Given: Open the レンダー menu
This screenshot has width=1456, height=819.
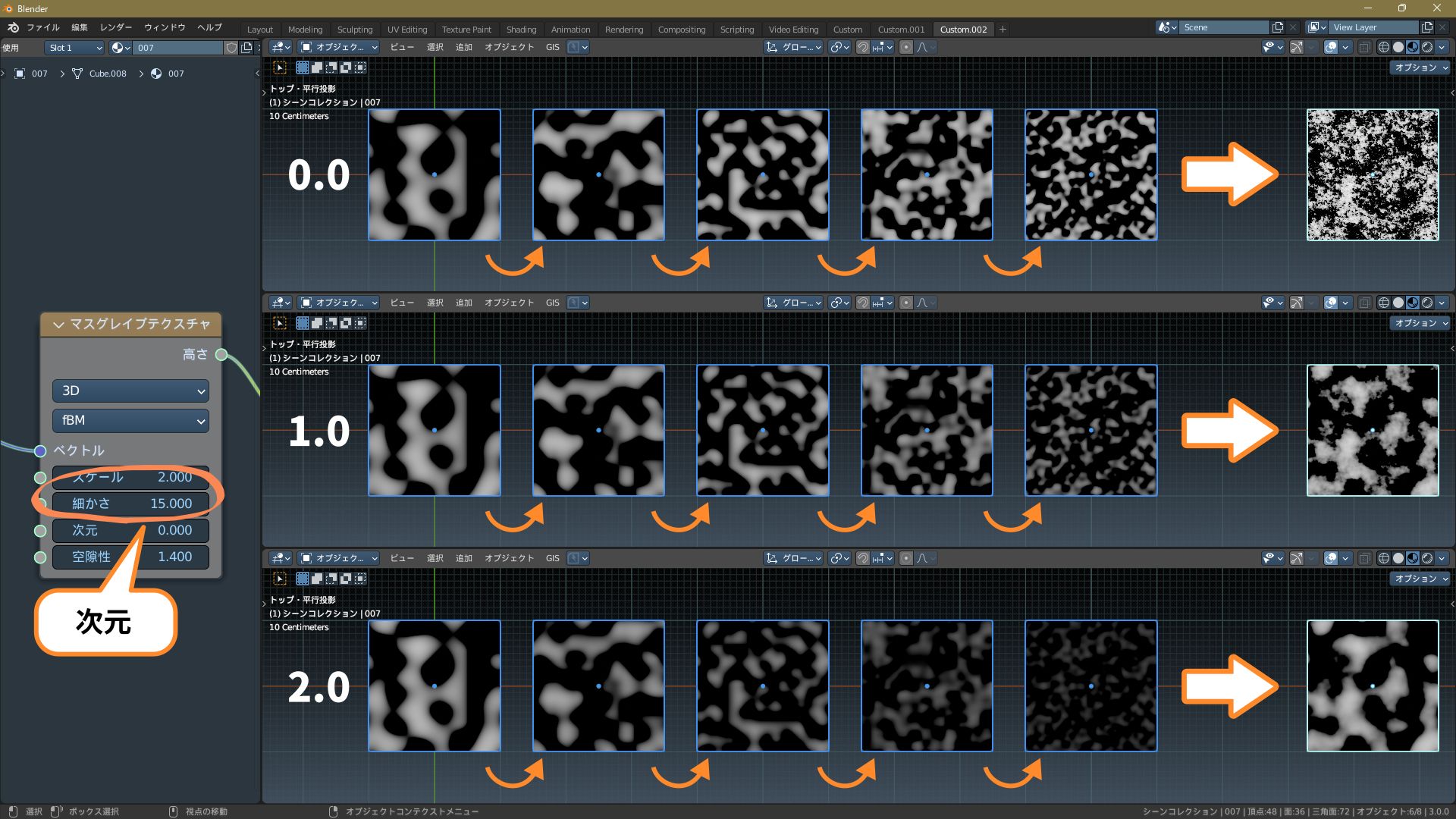Looking at the screenshot, I should coord(116,27).
